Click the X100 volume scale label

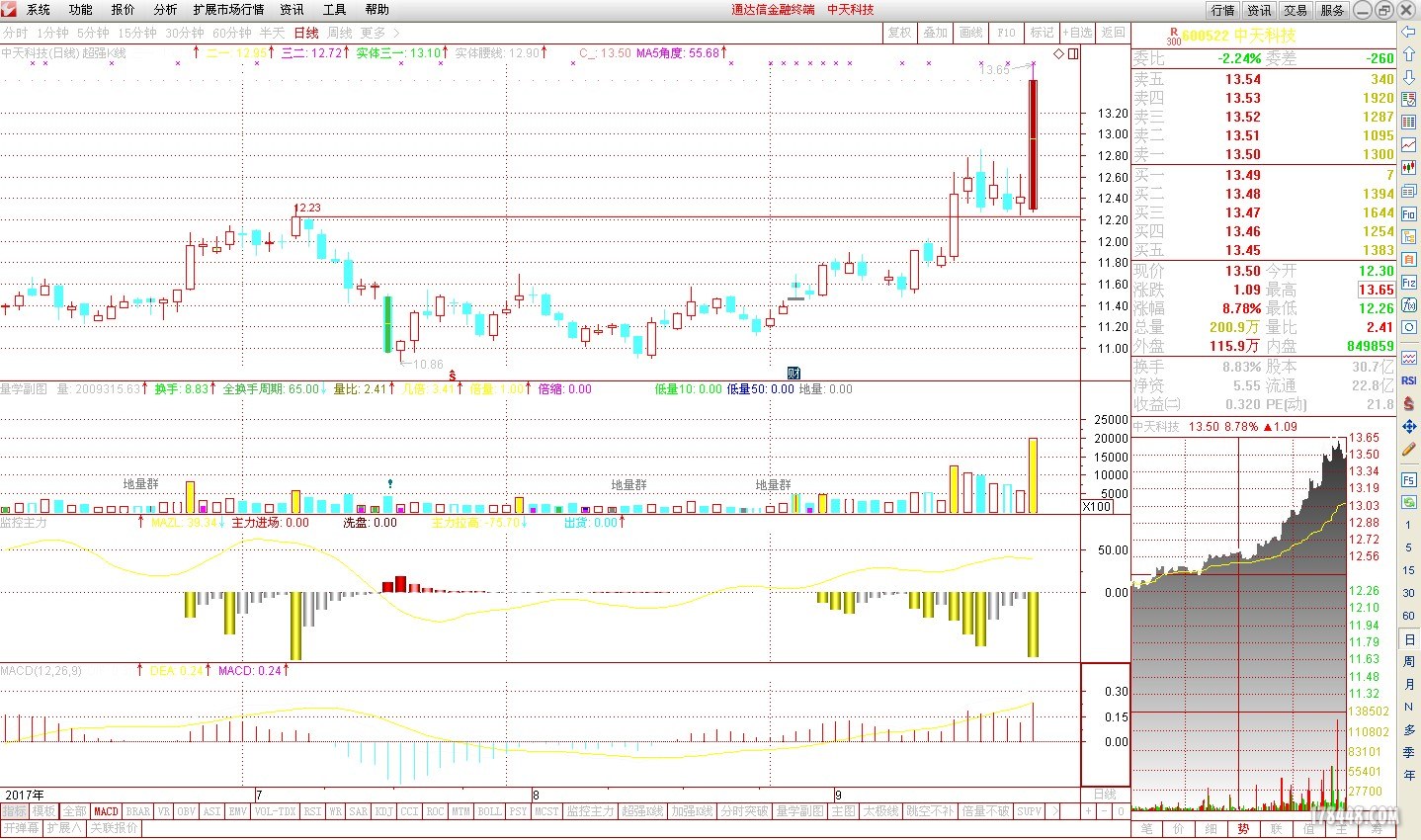(1098, 507)
